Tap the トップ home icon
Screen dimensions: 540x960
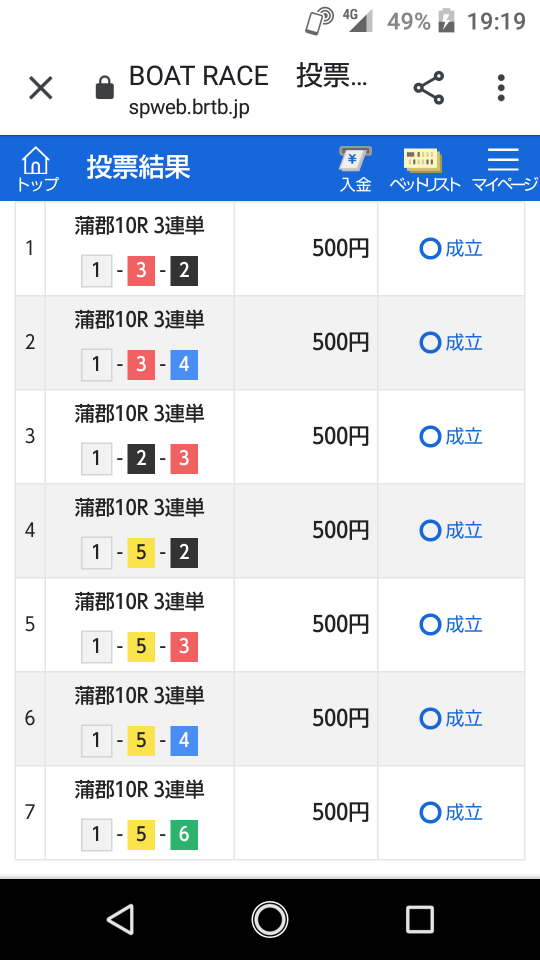click(x=37, y=168)
